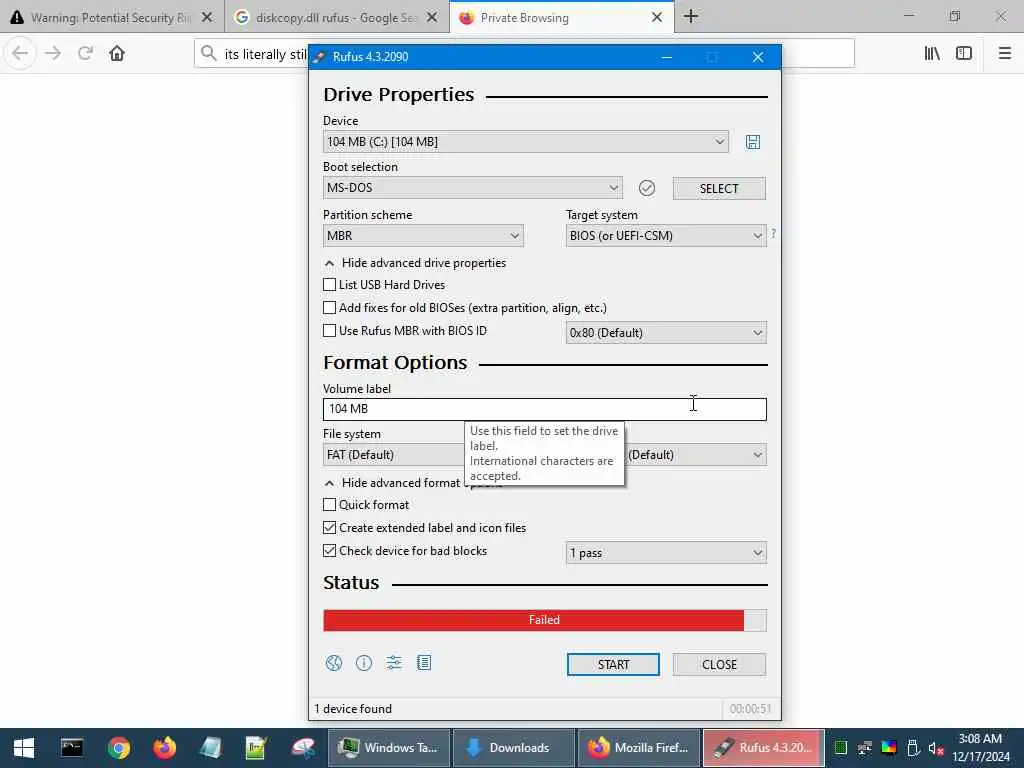Click Firefox forward arrow
1024x768 pixels.
(x=53, y=53)
